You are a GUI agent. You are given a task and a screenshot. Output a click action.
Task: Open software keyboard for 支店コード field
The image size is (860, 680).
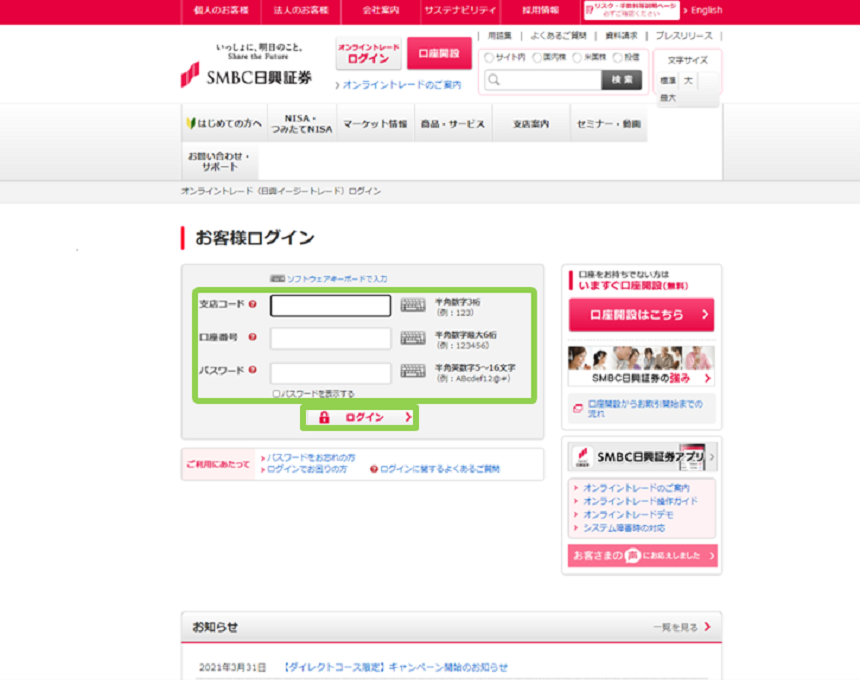(413, 305)
